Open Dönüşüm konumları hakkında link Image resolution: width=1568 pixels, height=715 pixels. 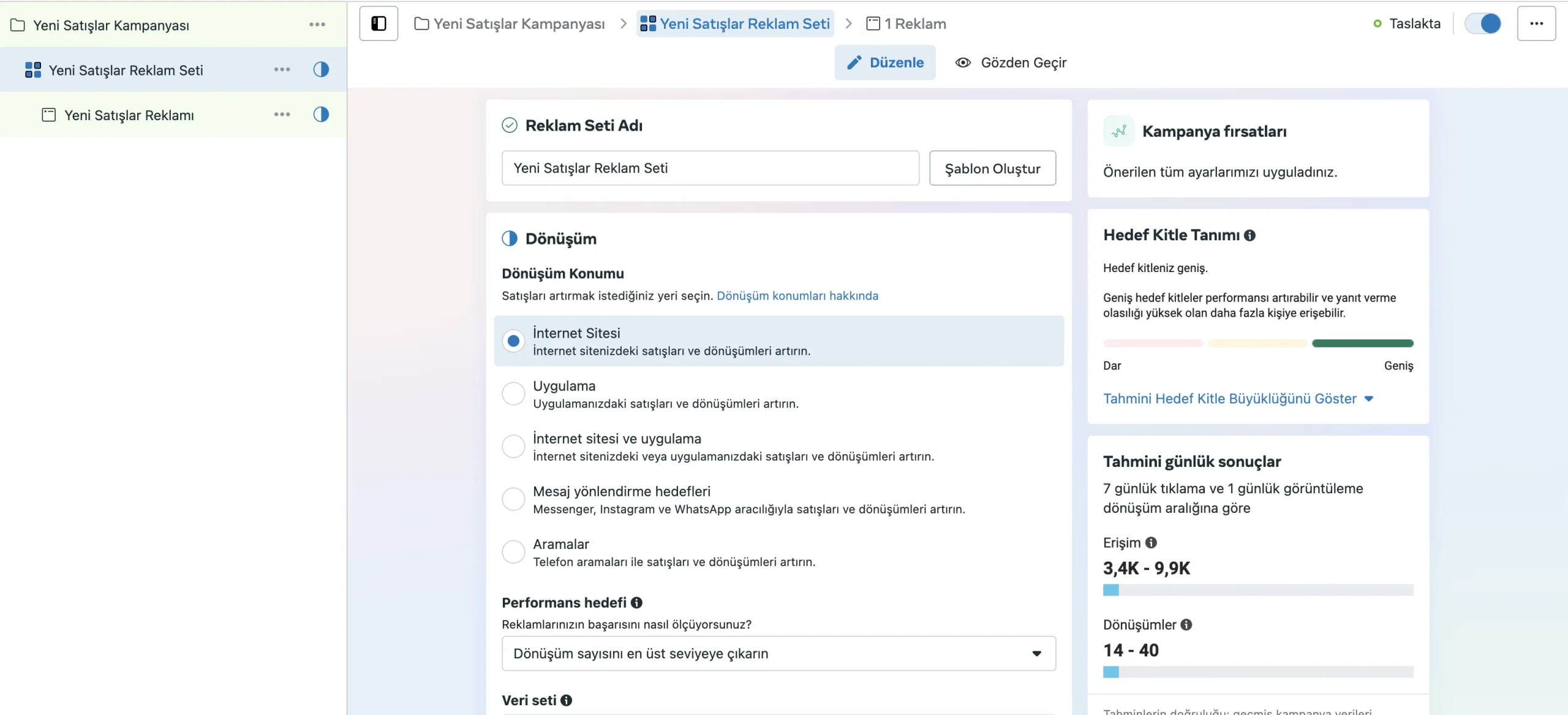click(x=797, y=296)
